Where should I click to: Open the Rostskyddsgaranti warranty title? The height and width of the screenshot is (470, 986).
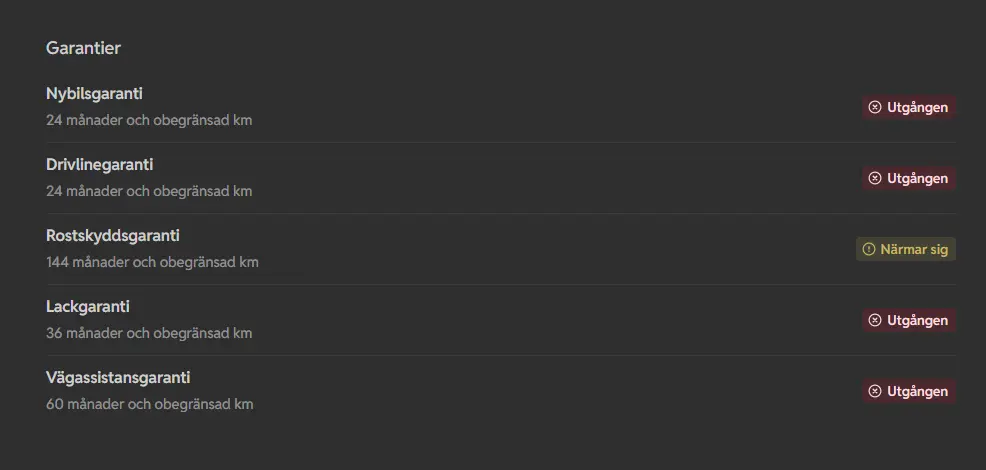113,236
